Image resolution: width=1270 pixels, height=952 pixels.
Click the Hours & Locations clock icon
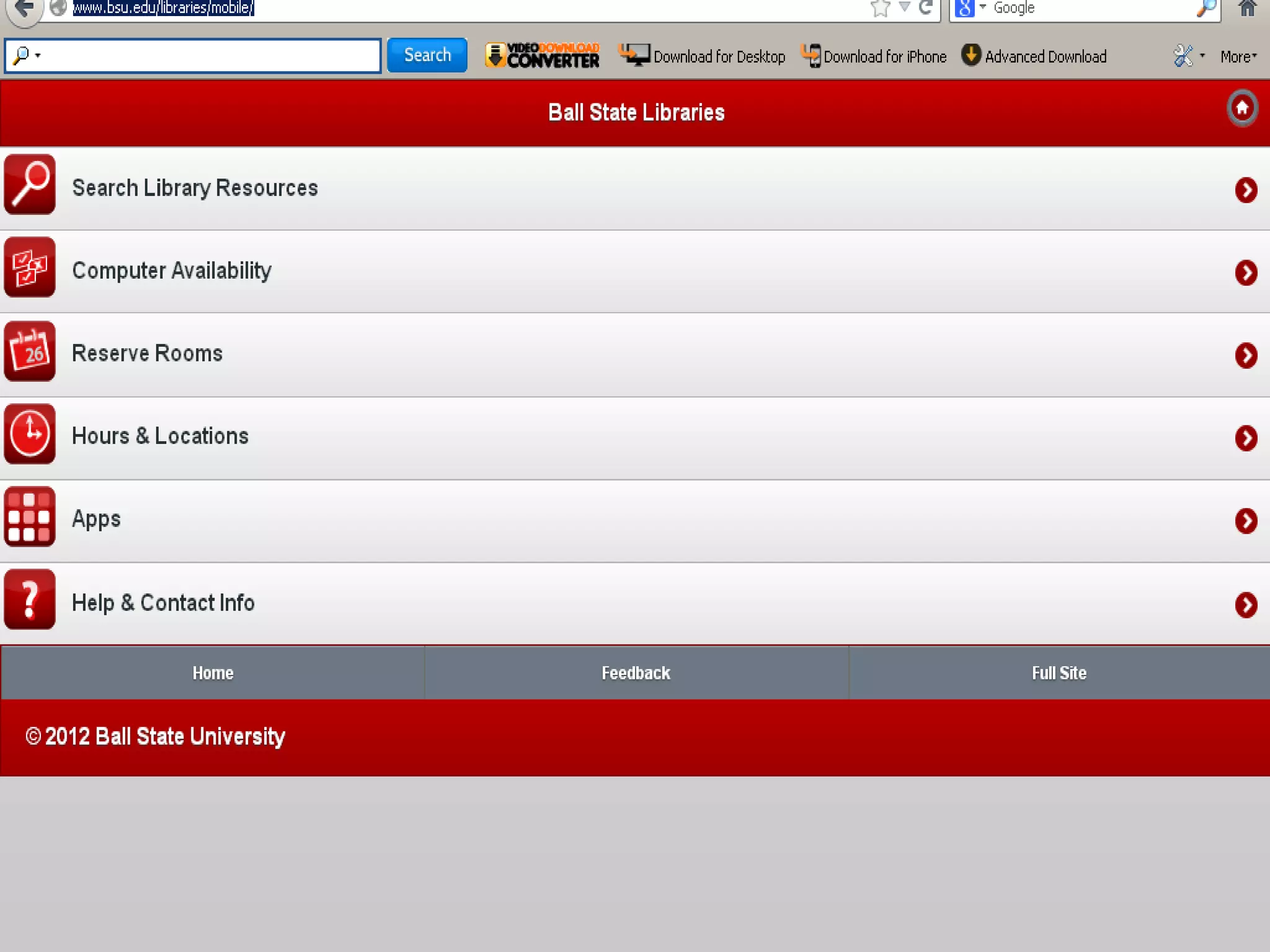pos(30,434)
